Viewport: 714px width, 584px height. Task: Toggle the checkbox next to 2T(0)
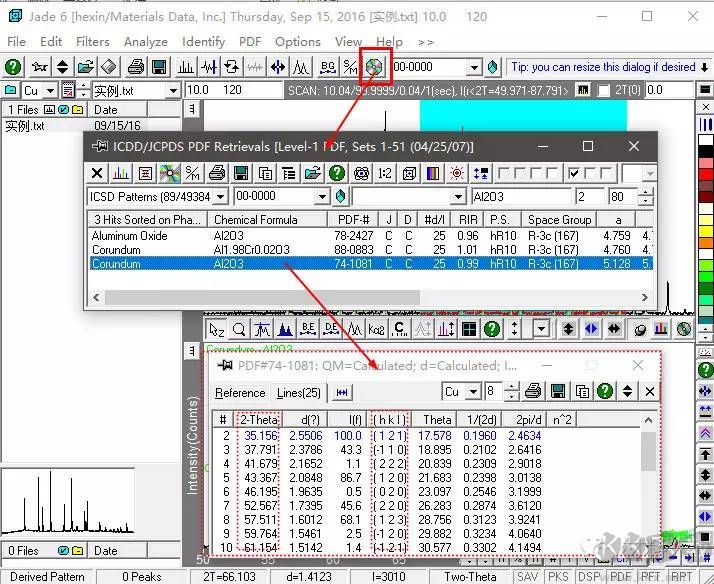point(604,90)
